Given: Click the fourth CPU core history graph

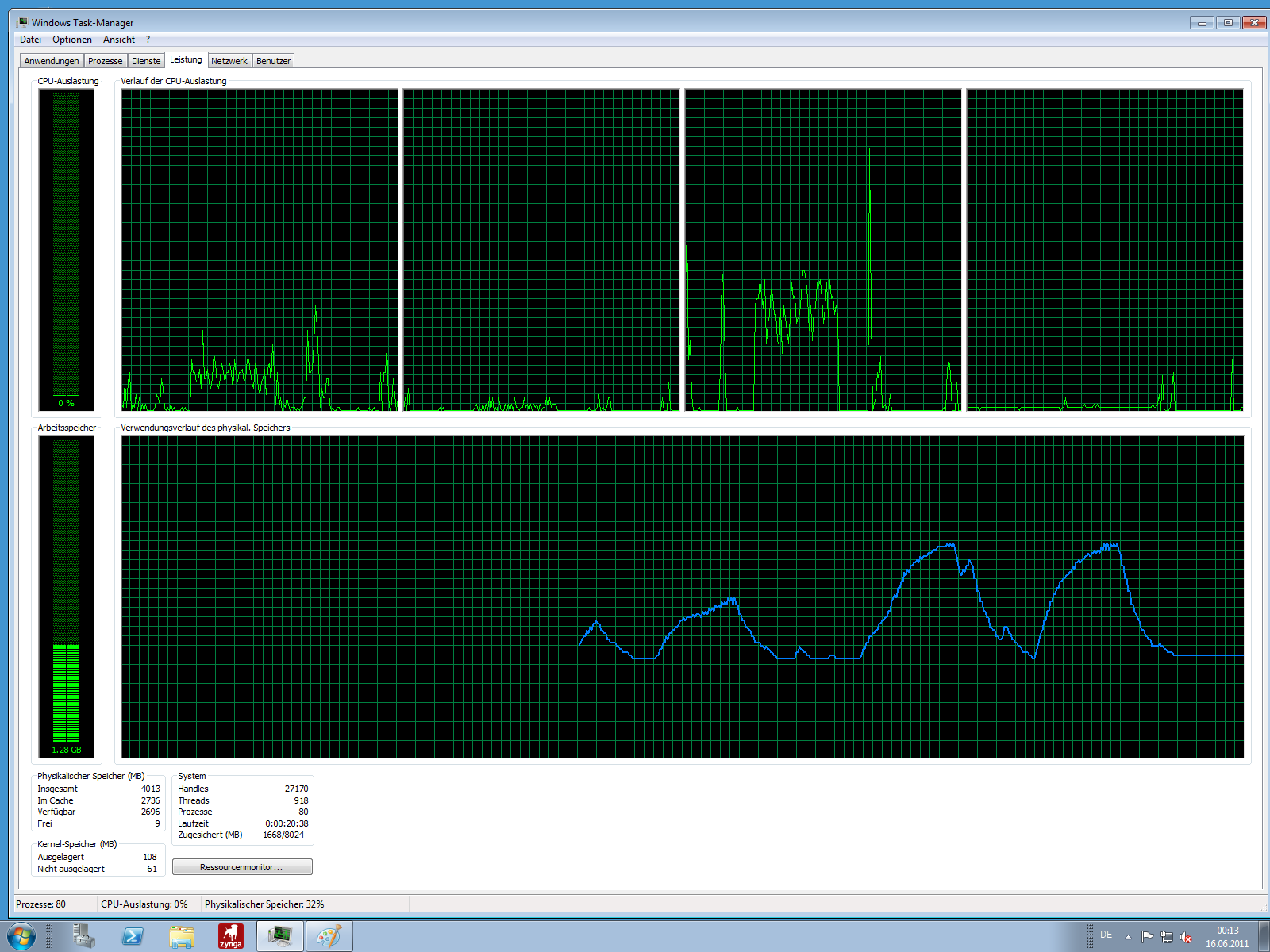Looking at the screenshot, I should tap(1105, 250).
